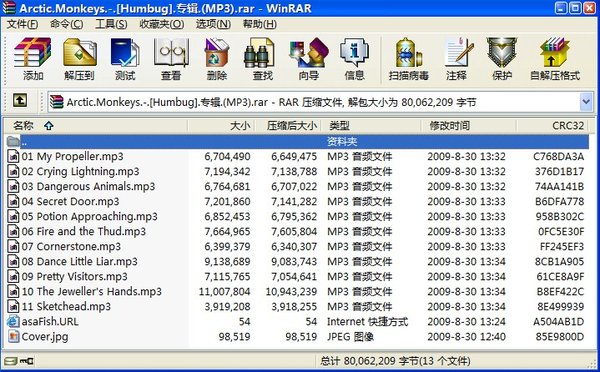Click the 扫描病毒 (Virus Scan) icon

click(x=408, y=52)
